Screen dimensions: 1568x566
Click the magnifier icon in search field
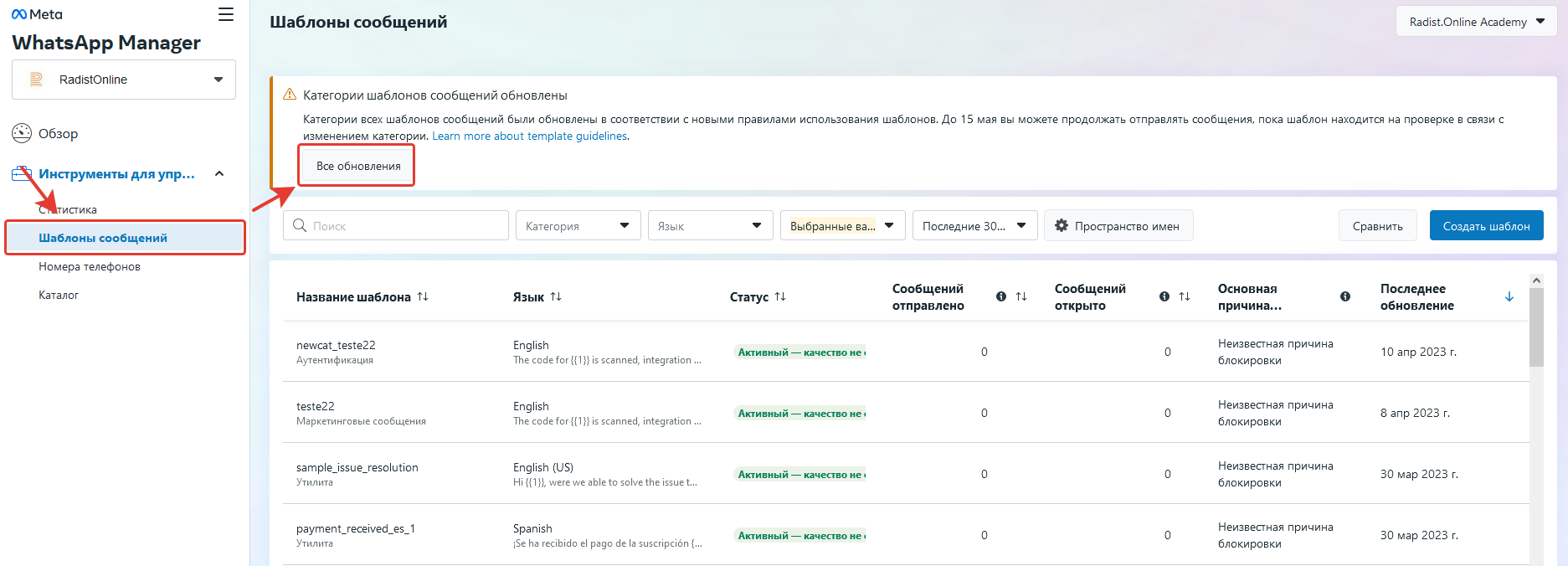click(x=300, y=225)
